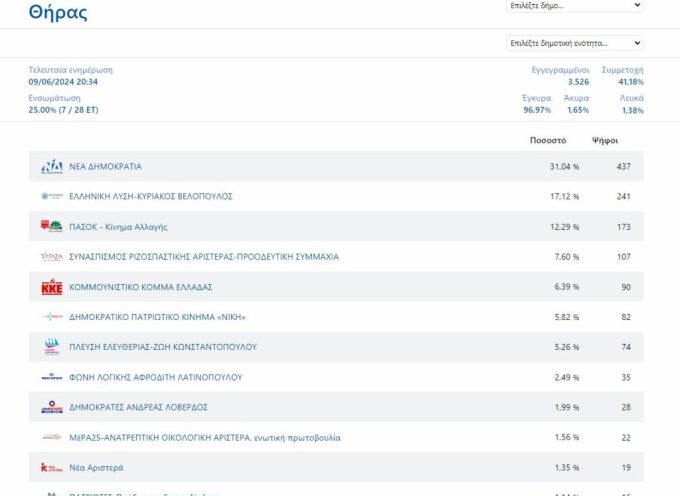
Task: Click the 17,12 % percentage value
Action: (x=564, y=196)
